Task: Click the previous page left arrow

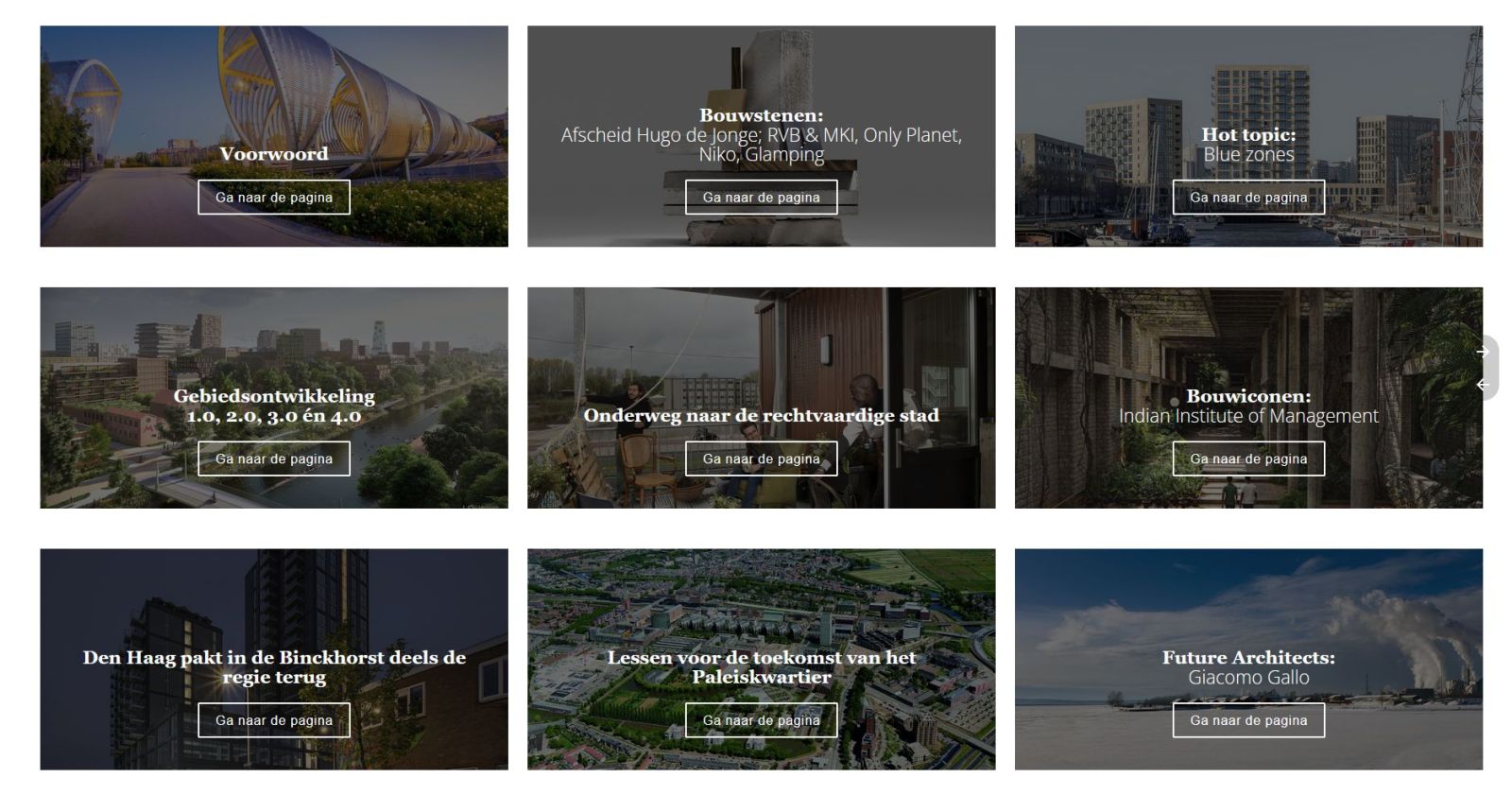Action: point(1483,384)
